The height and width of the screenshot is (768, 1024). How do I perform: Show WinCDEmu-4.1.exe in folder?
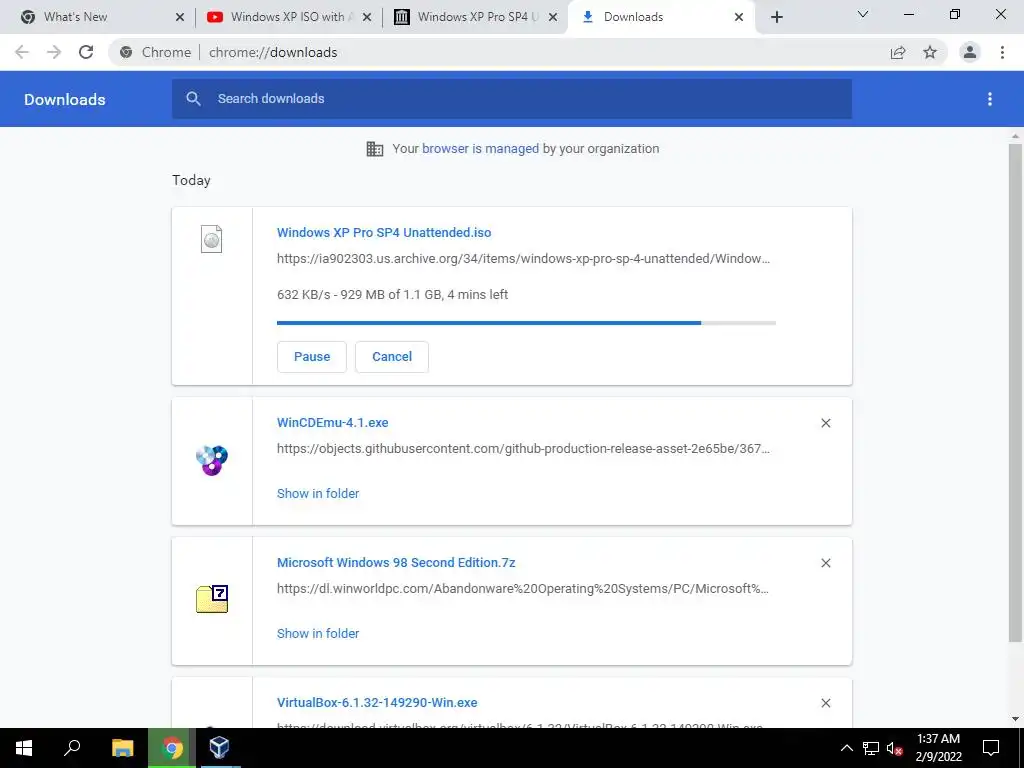pos(318,494)
